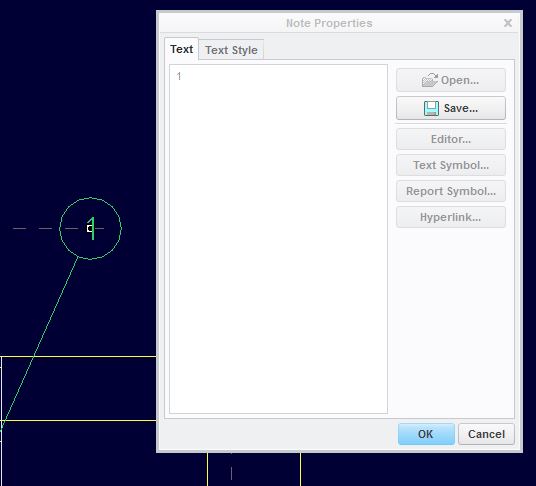Click the Report Symbol... button
This screenshot has height=486, width=536.
point(451,191)
